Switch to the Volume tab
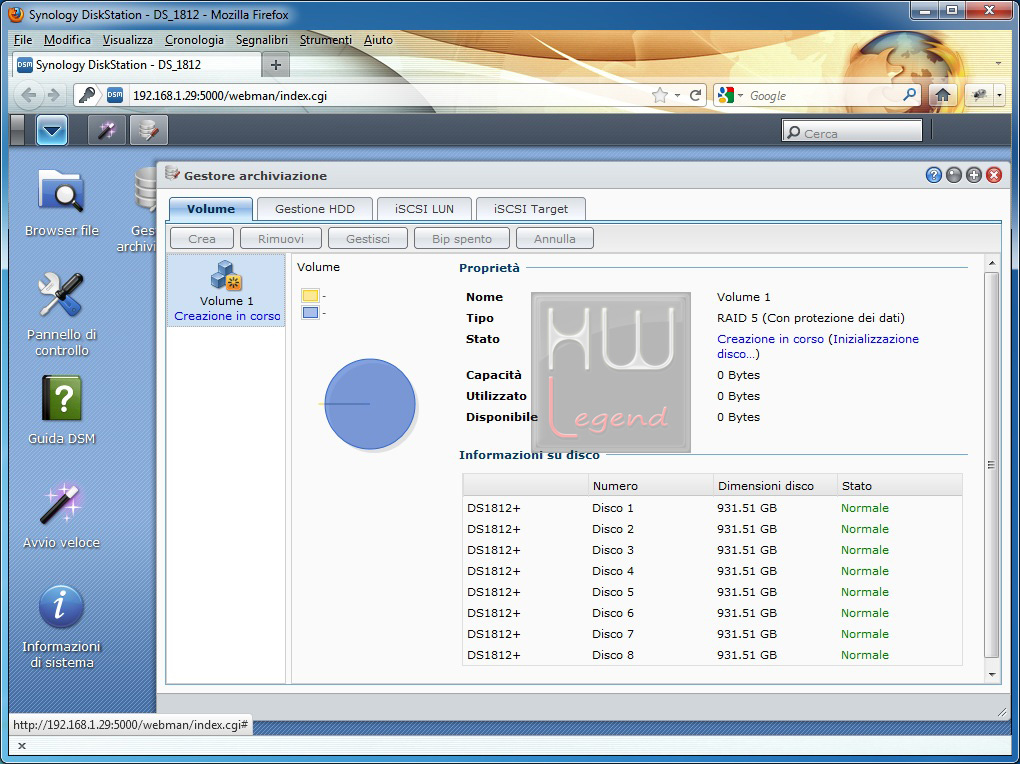This screenshot has height=764, width=1020. click(211, 209)
